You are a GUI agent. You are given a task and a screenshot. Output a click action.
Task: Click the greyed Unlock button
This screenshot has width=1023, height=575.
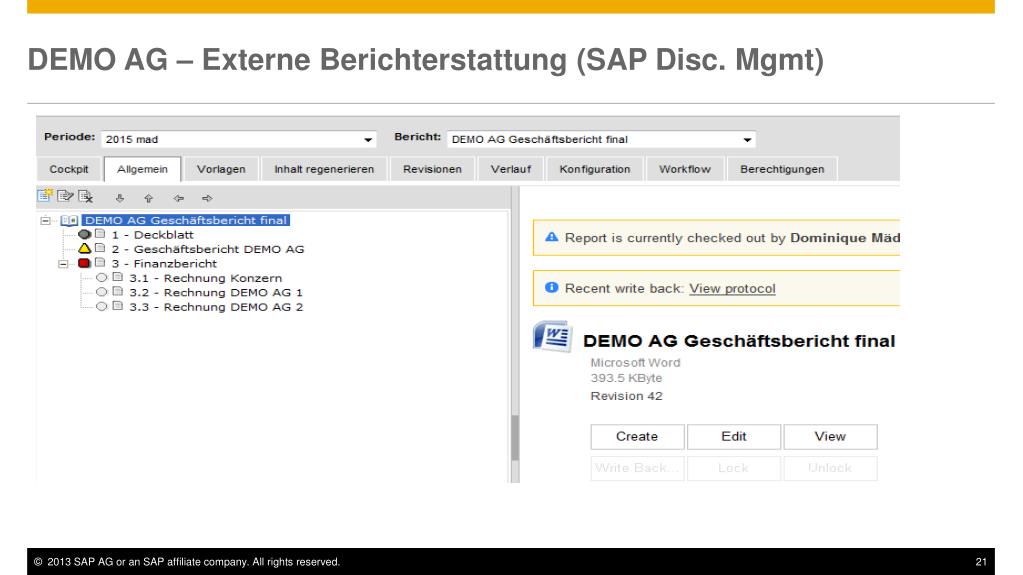831,468
